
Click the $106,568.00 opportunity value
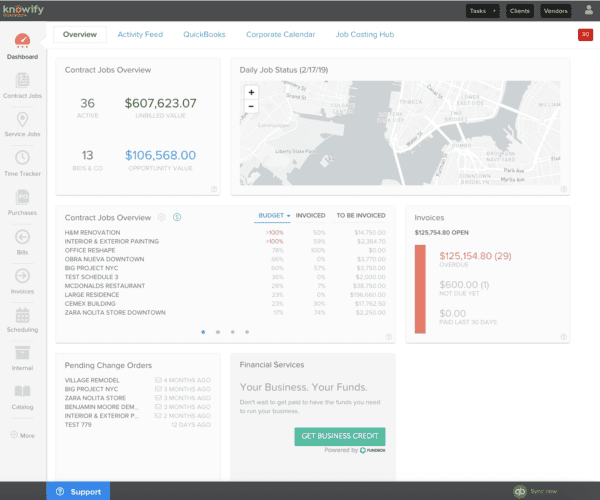click(x=160, y=155)
